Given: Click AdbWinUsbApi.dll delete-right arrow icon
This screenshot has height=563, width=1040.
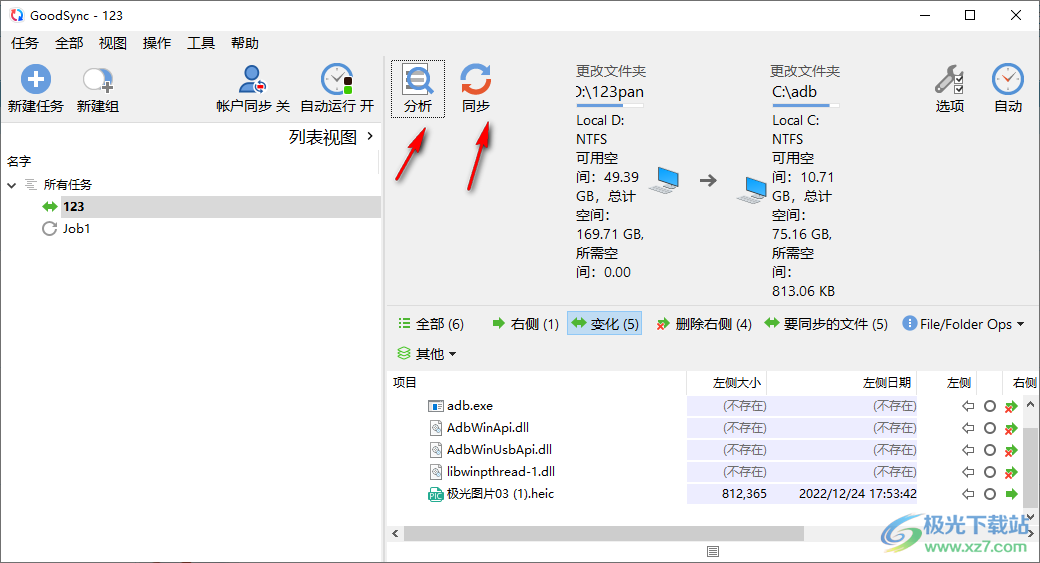Looking at the screenshot, I should [1011, 450].
